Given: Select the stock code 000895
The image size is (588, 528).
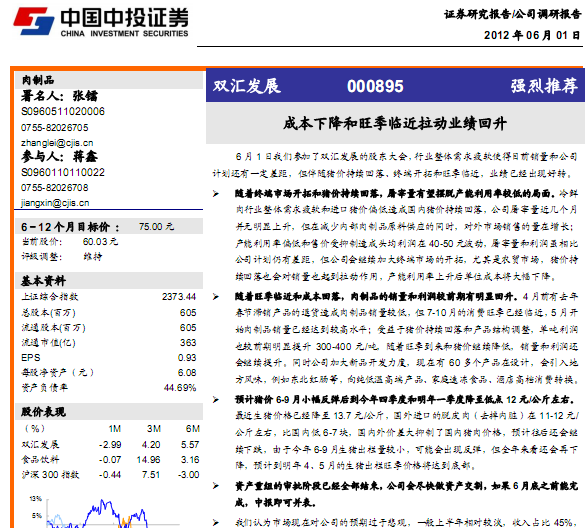Looking at the screenshot, I should (375, 86).
